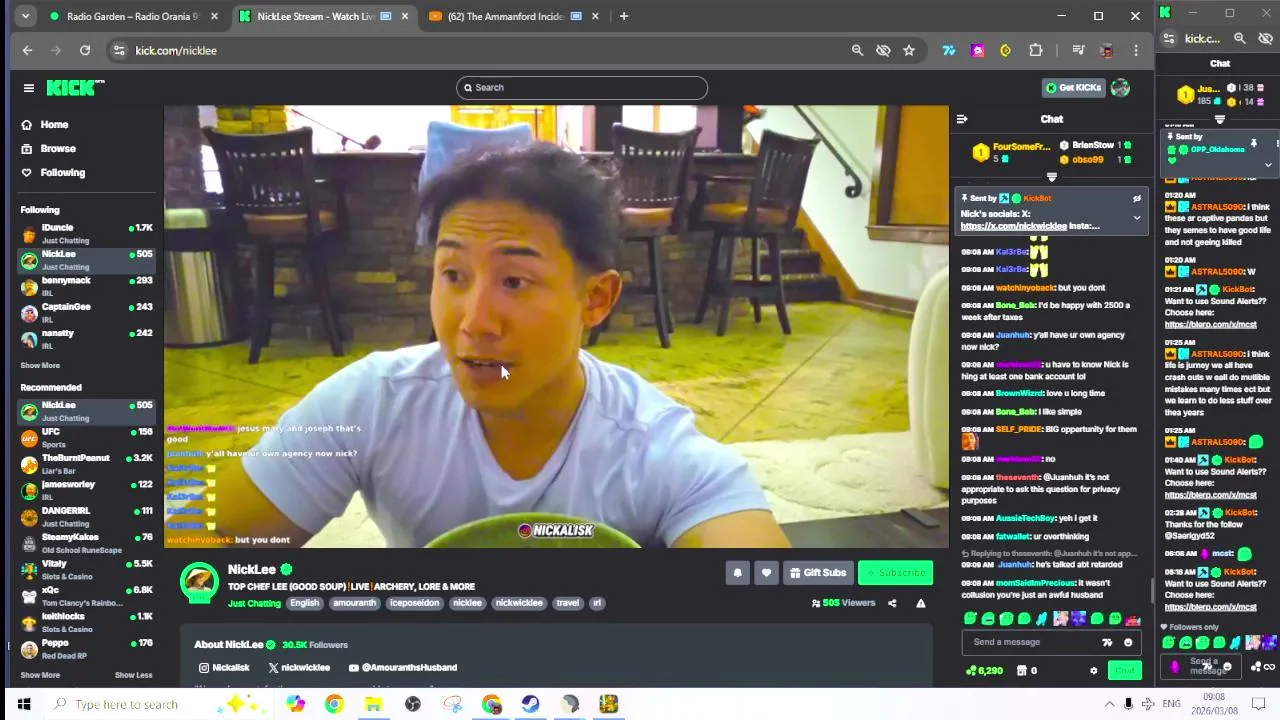The image size is (1280, 720).
Task: Open UFC channel in Recommended
Action: pyautogui.click(x=87, y=438)
